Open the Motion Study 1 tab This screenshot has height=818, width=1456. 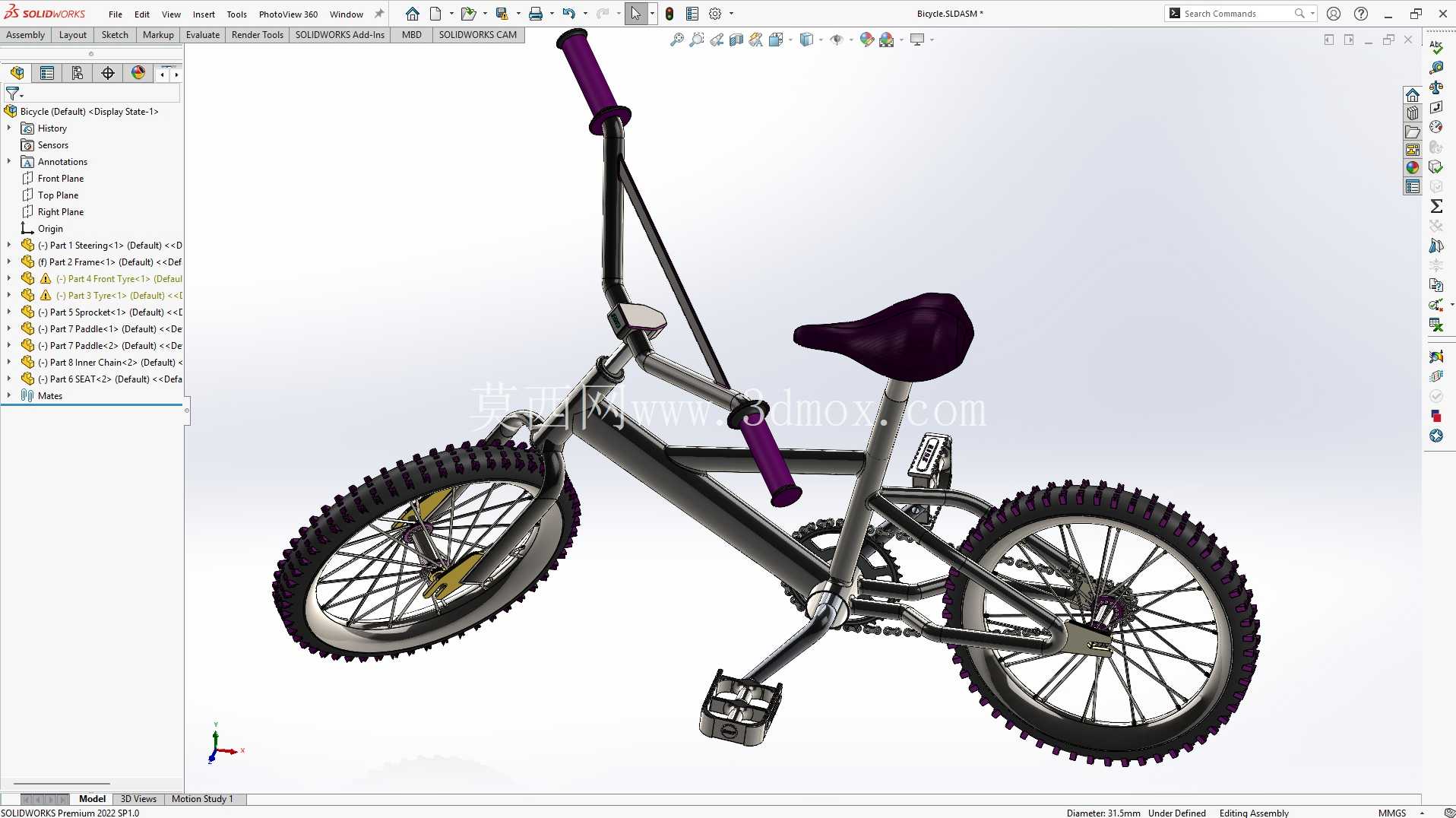201,799
